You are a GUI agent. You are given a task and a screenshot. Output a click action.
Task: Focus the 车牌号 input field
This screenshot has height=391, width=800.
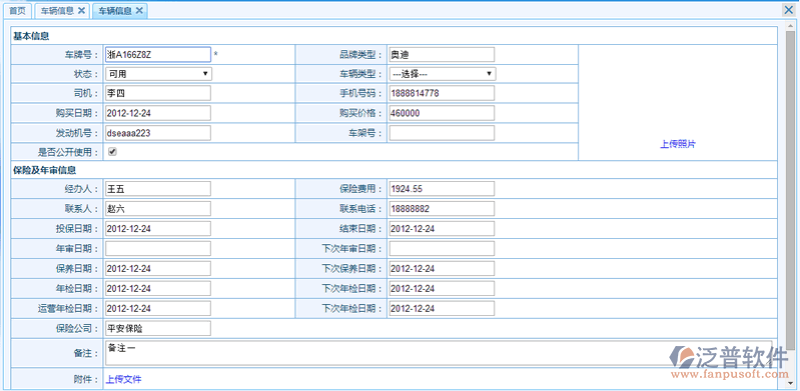158,55
